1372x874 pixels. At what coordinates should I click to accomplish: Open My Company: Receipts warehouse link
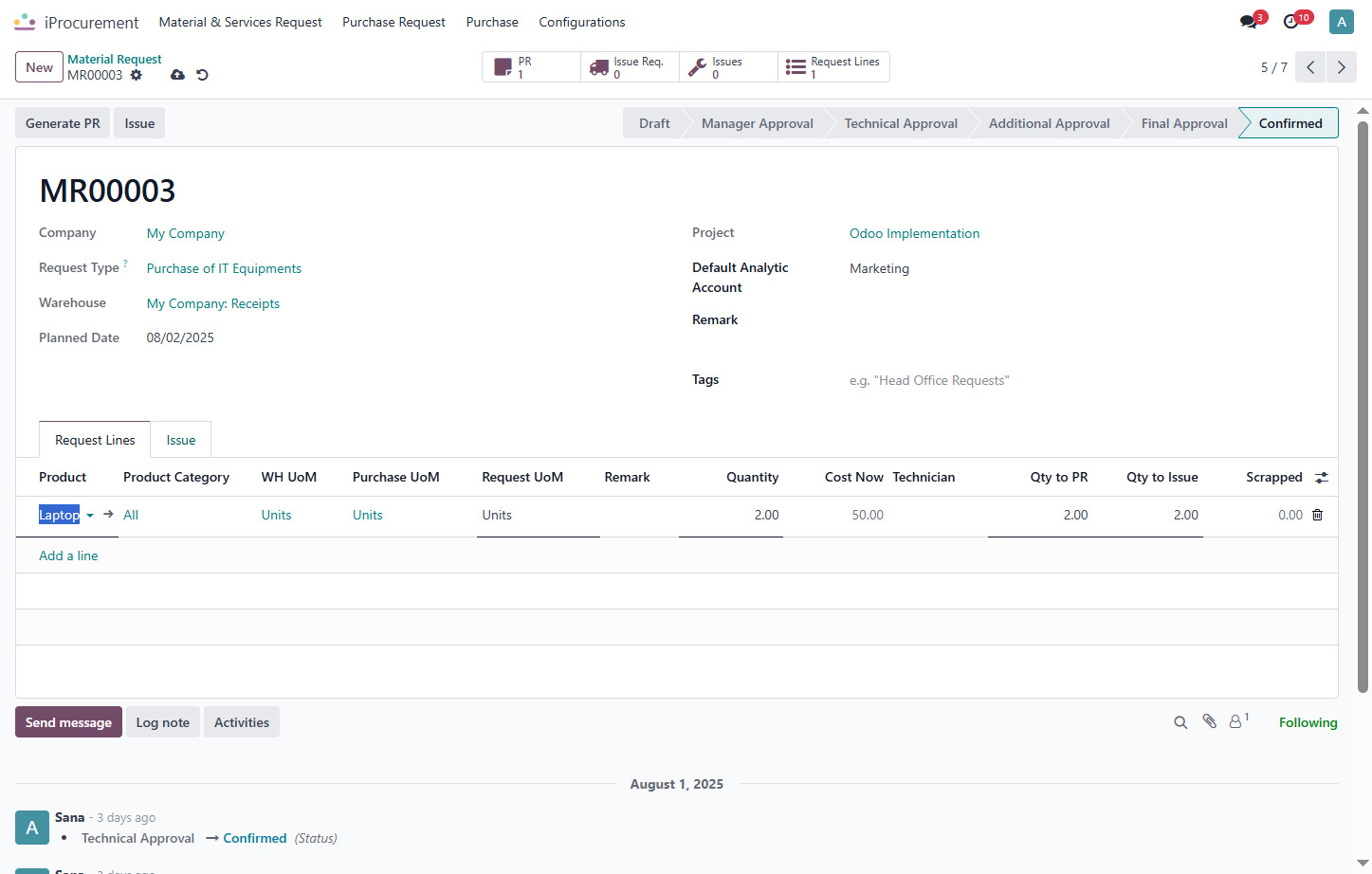pyautogui.click(x=213, y=303)
